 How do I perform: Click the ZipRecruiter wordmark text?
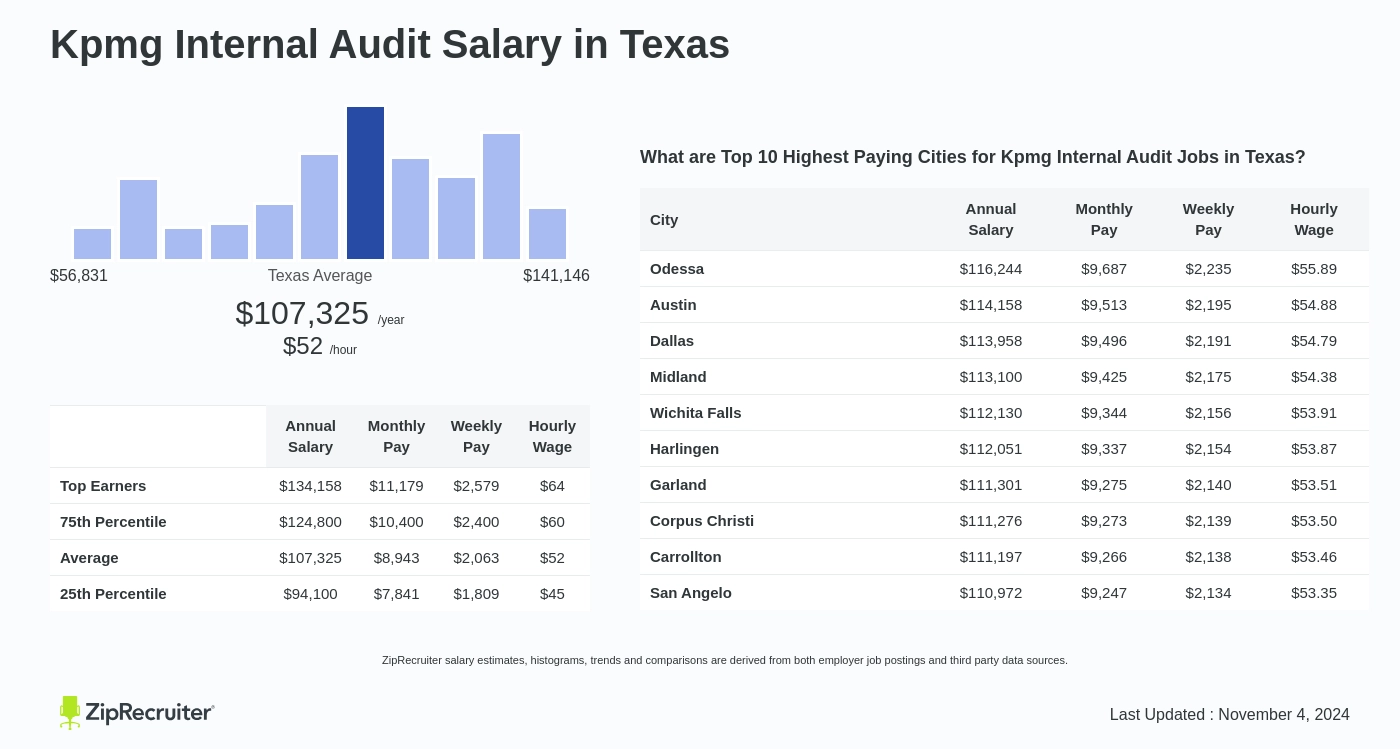tap(149, 712)
